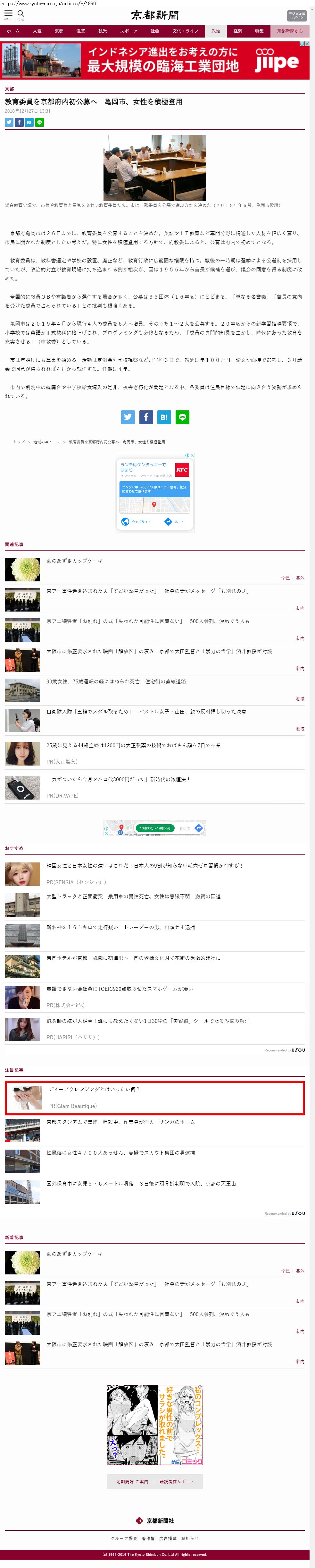Click the デジタル版ログイン button
This screenshot has height=1568, width=315.
point(297,16)
